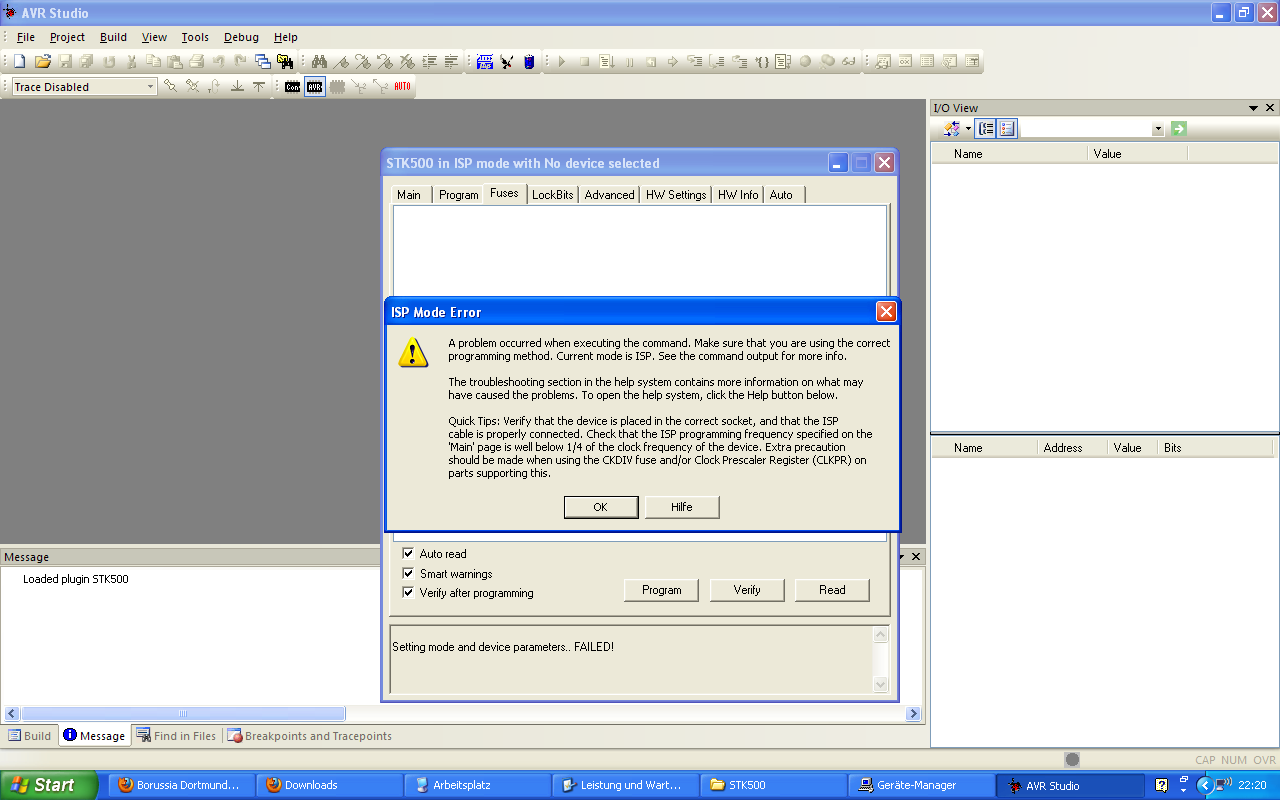Viewport: 1280px width, 800px height.
Task: Click the 'Con' connect programmer icon
Action: (292, 87)
